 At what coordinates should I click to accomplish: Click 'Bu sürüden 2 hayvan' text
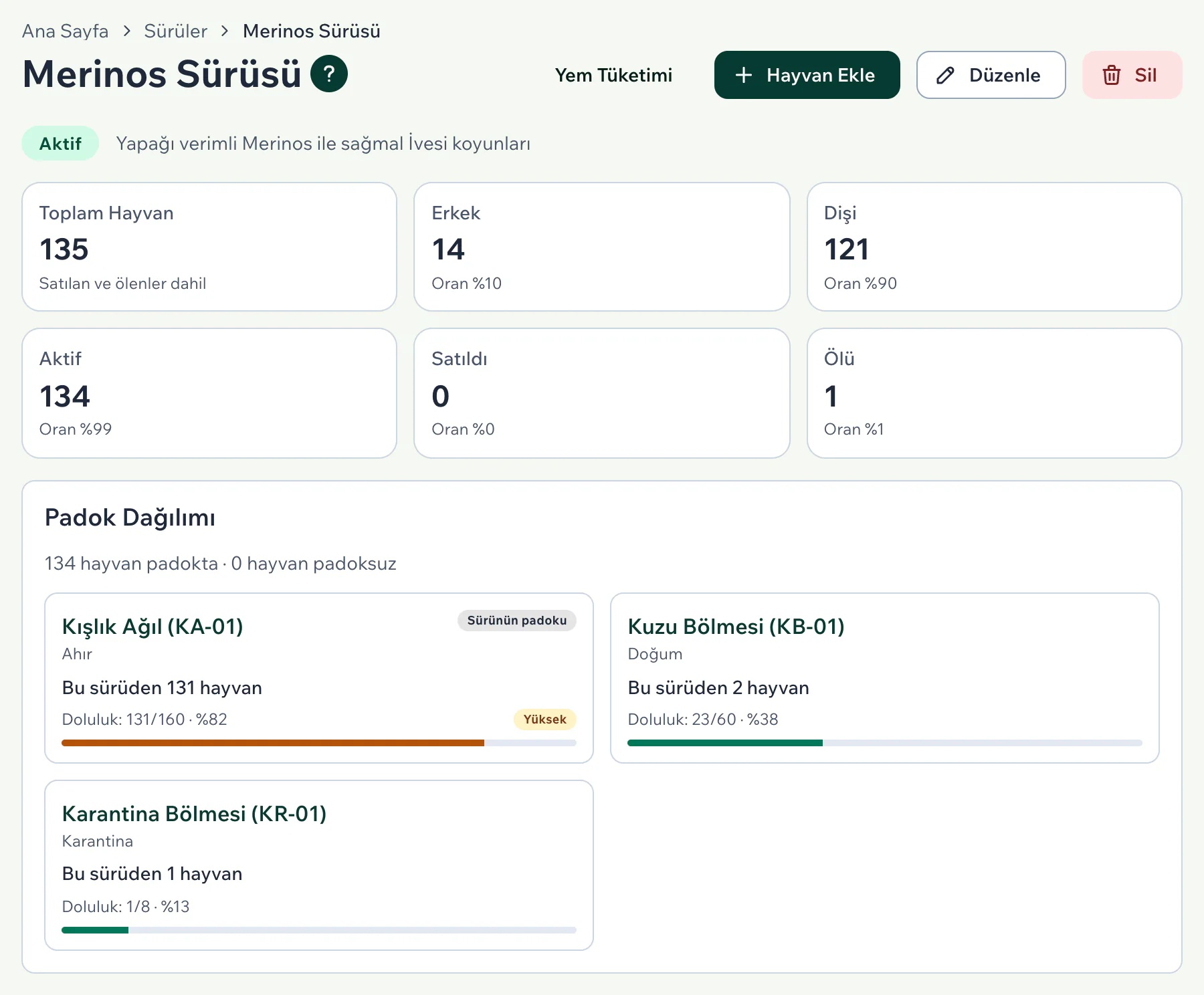coord(718,688)
